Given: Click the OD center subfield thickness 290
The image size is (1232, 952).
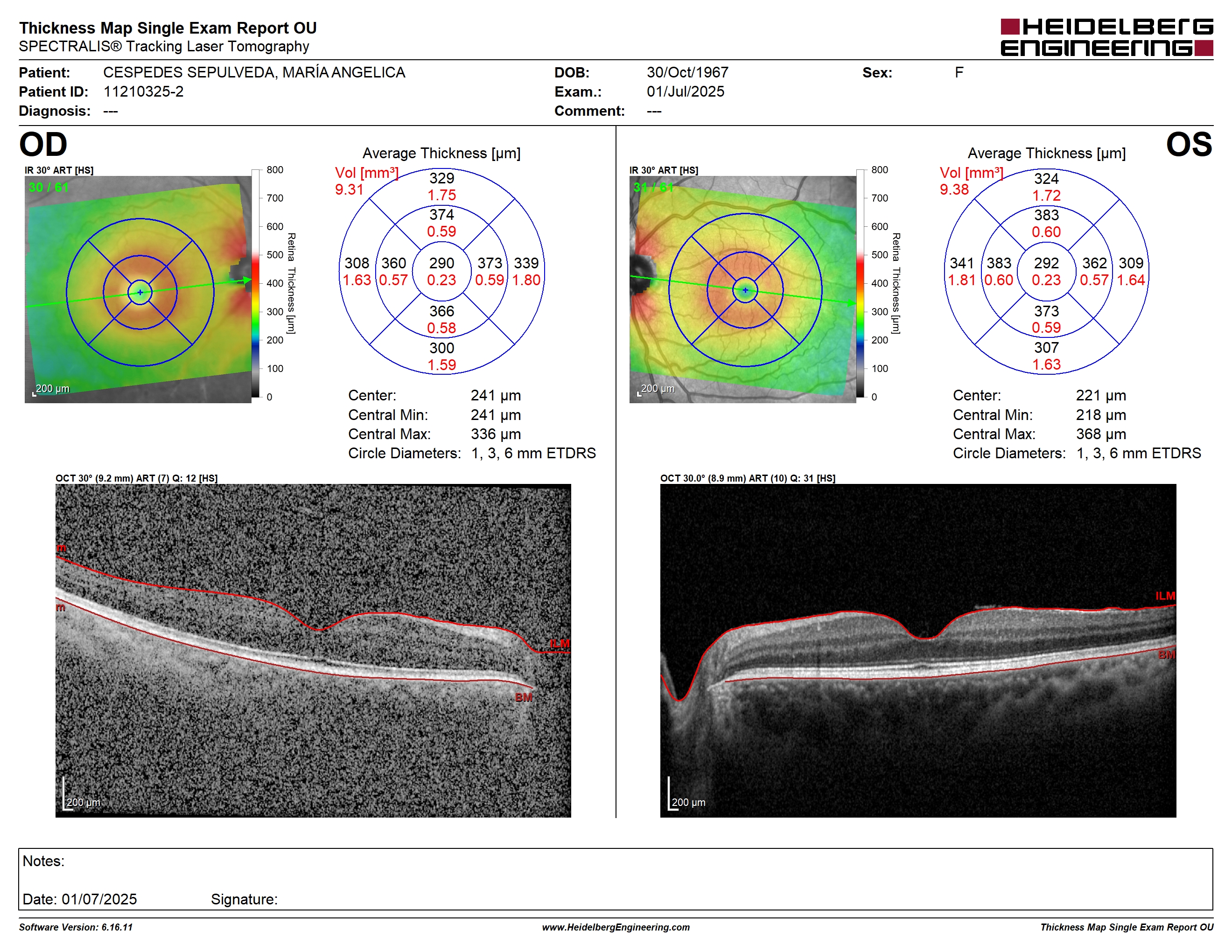Looking at the screenshot, I should pos(441,263).
